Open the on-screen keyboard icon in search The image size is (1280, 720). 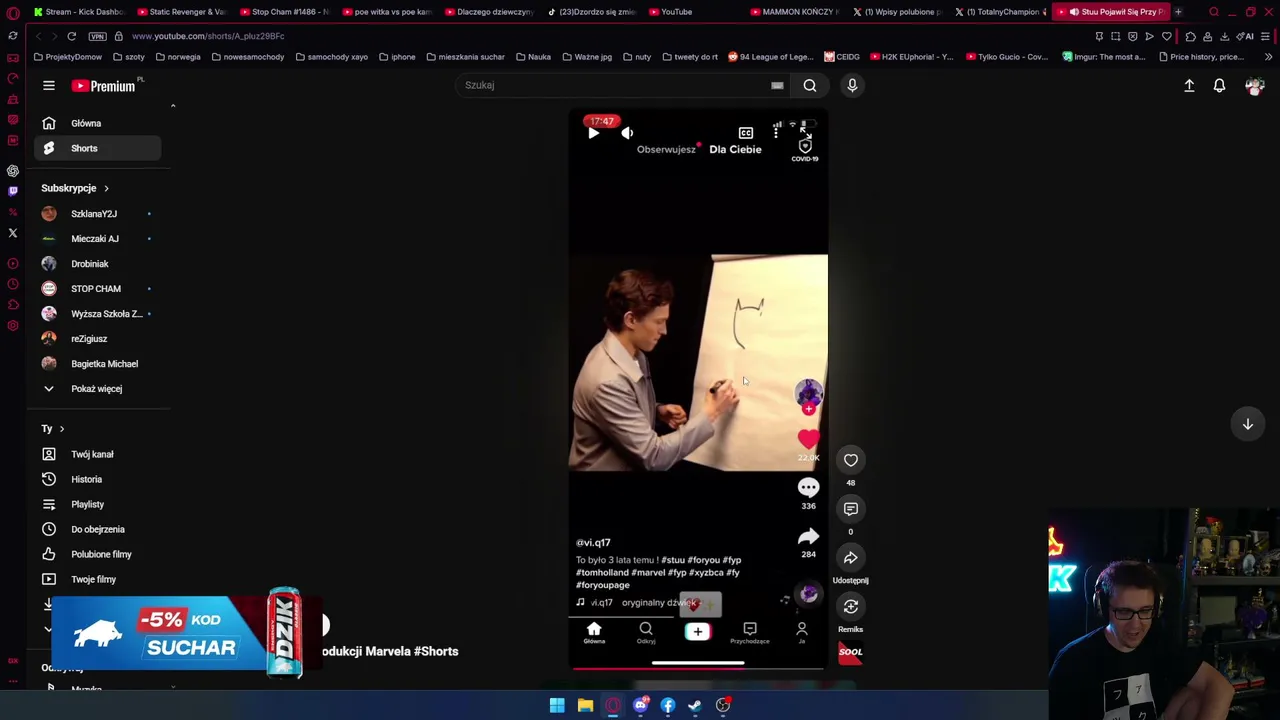[x=777, y=86]
